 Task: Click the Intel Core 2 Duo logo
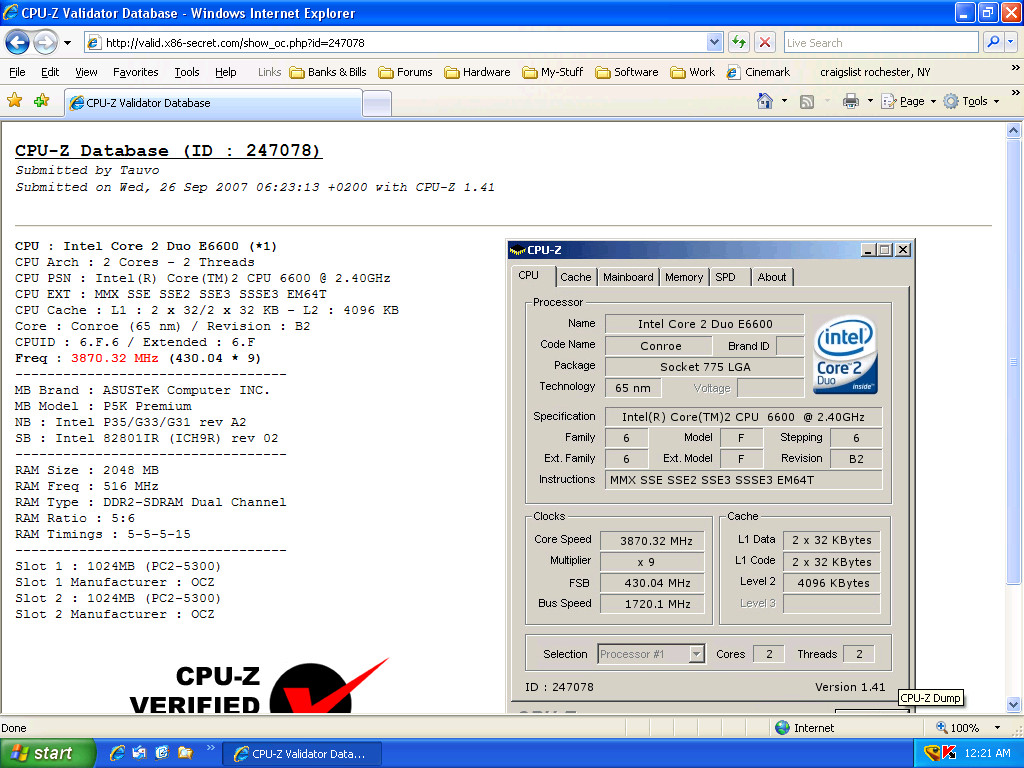pos(845,355)
